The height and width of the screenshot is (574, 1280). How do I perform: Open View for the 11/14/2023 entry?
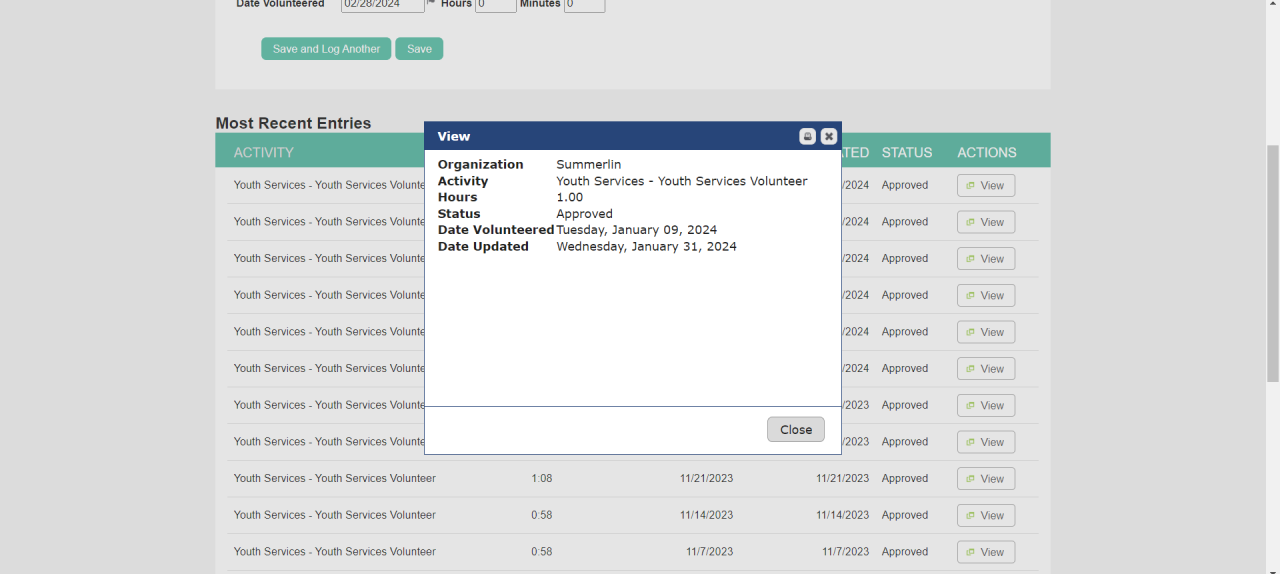(x=986, y=515)
